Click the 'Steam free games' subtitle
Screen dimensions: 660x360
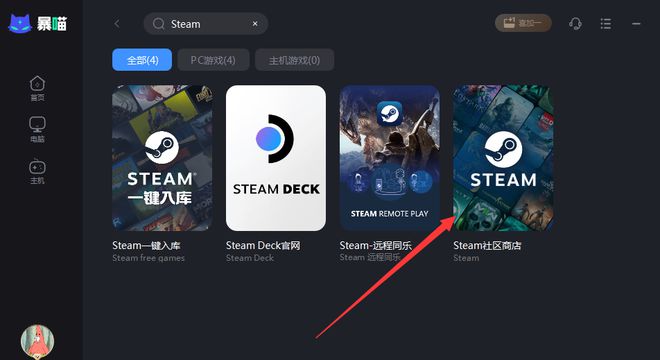(x=148, y=258)
